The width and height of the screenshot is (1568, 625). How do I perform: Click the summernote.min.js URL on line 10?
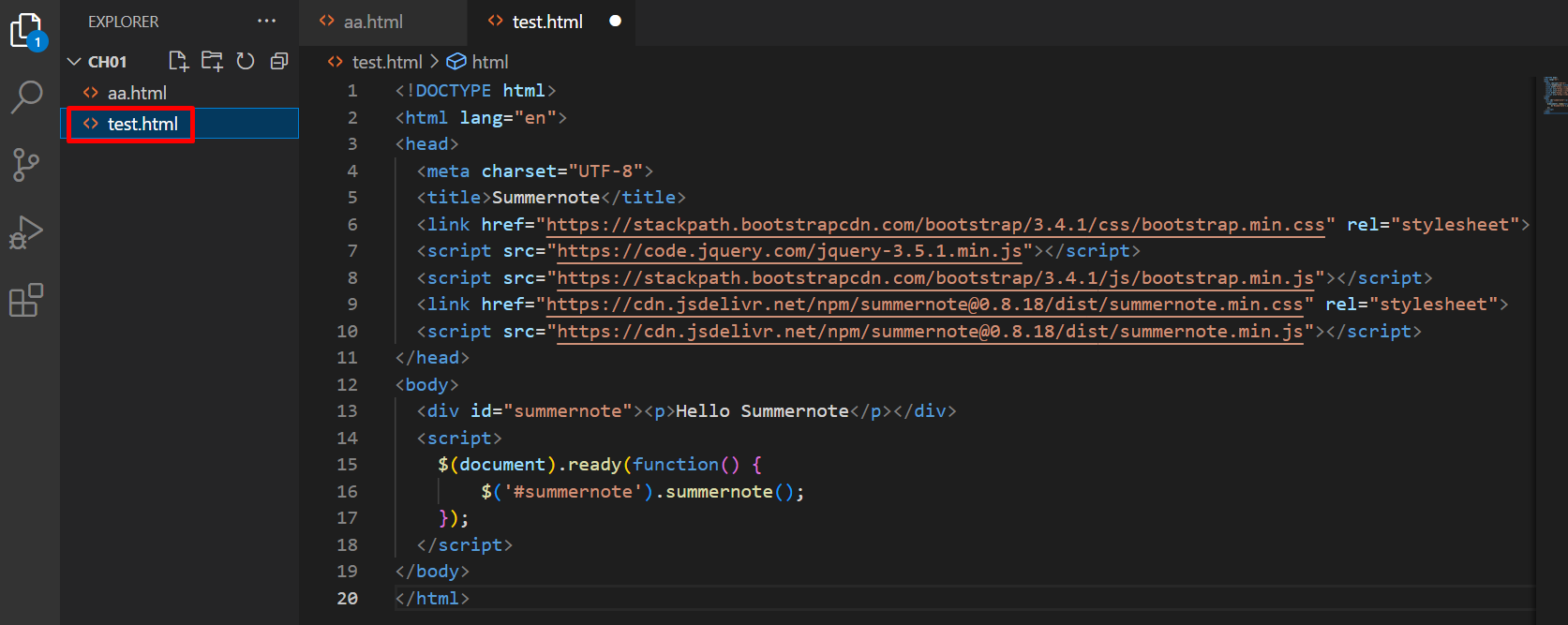coord(930,332)
